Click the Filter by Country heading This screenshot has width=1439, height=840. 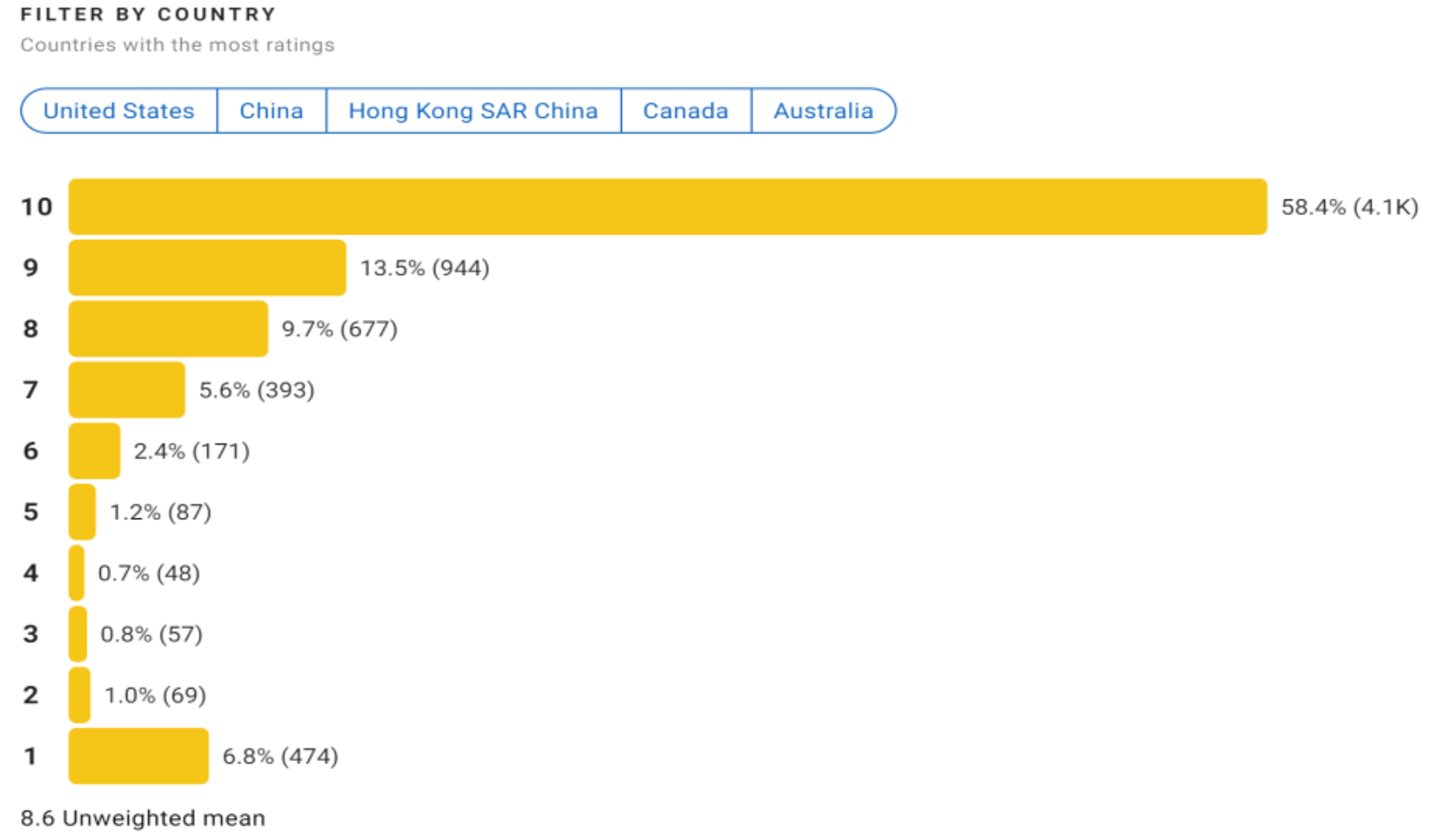(x=148, y=15)
